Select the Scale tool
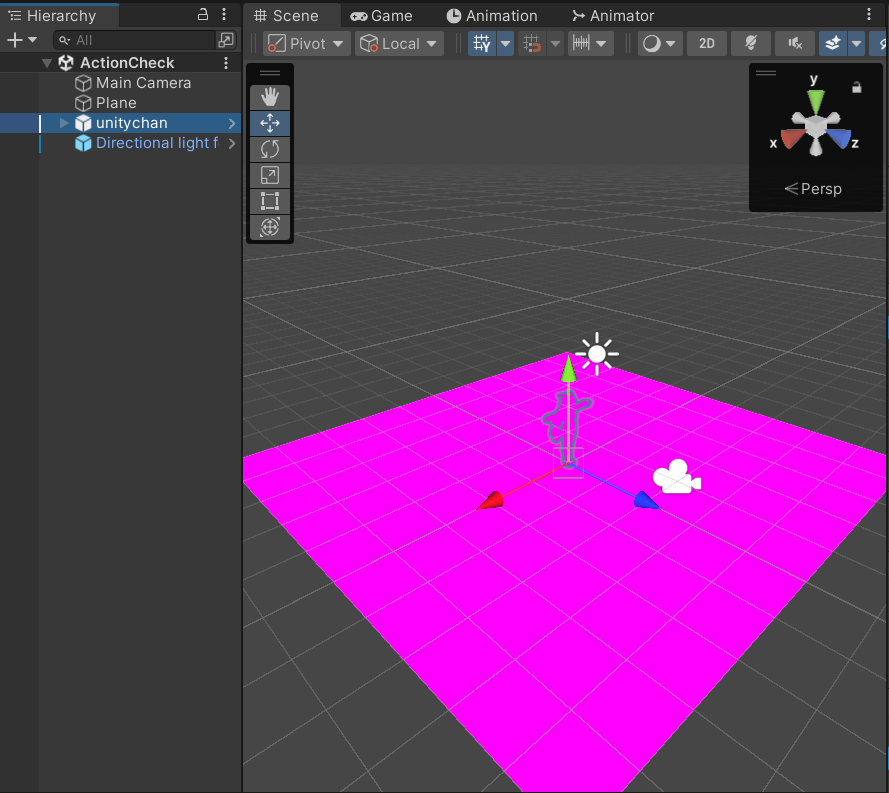The image size is (889, 793). click(270, 175)
